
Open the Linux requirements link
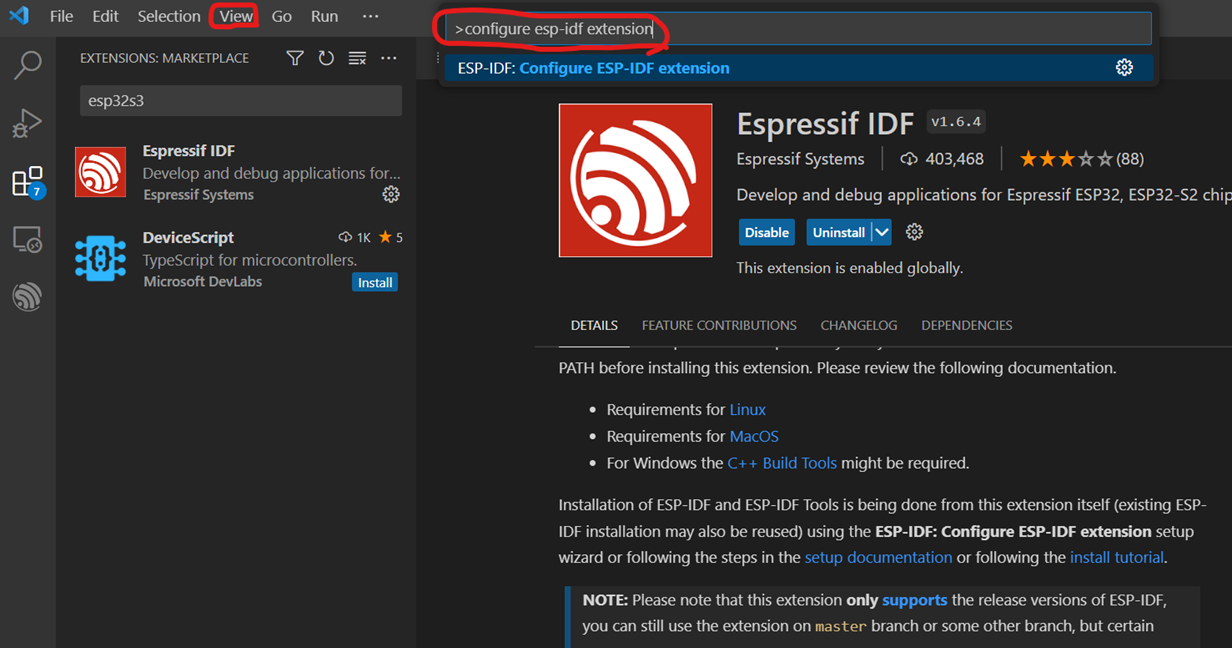pyautogui.click(x=748, y=410)
